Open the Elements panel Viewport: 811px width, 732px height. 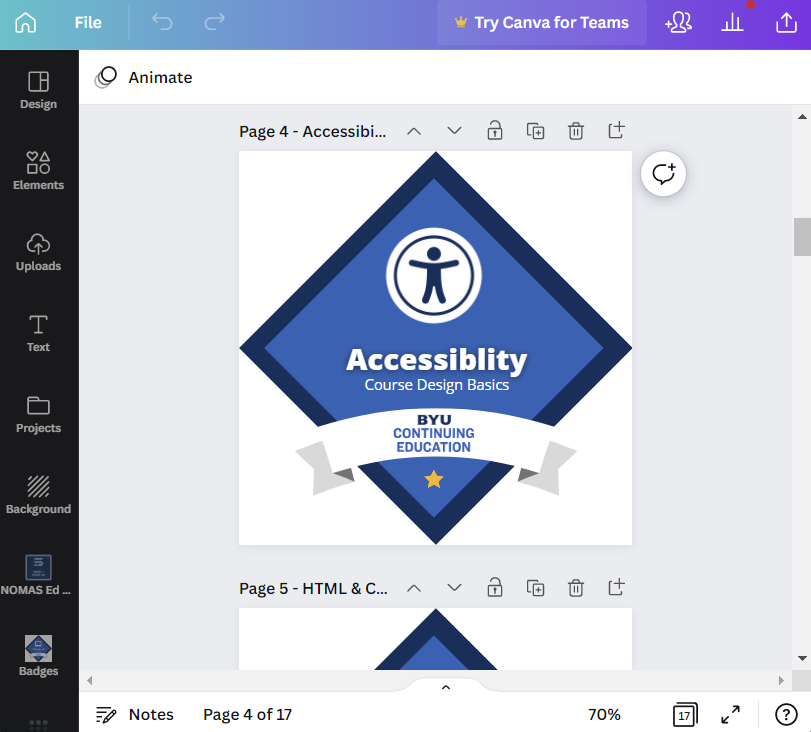[x=38, y=170]
